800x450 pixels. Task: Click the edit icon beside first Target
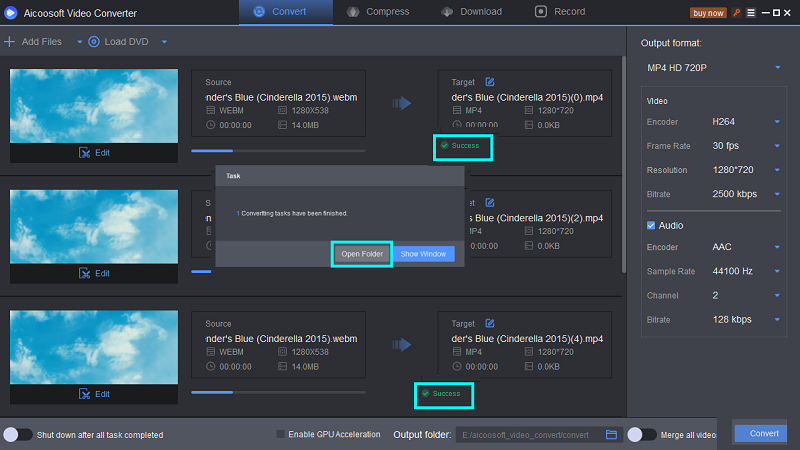(x=490, y=82)
